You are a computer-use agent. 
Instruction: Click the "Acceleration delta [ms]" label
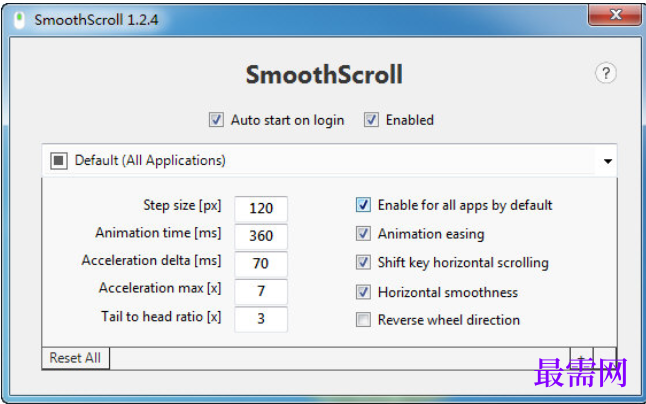151,261
